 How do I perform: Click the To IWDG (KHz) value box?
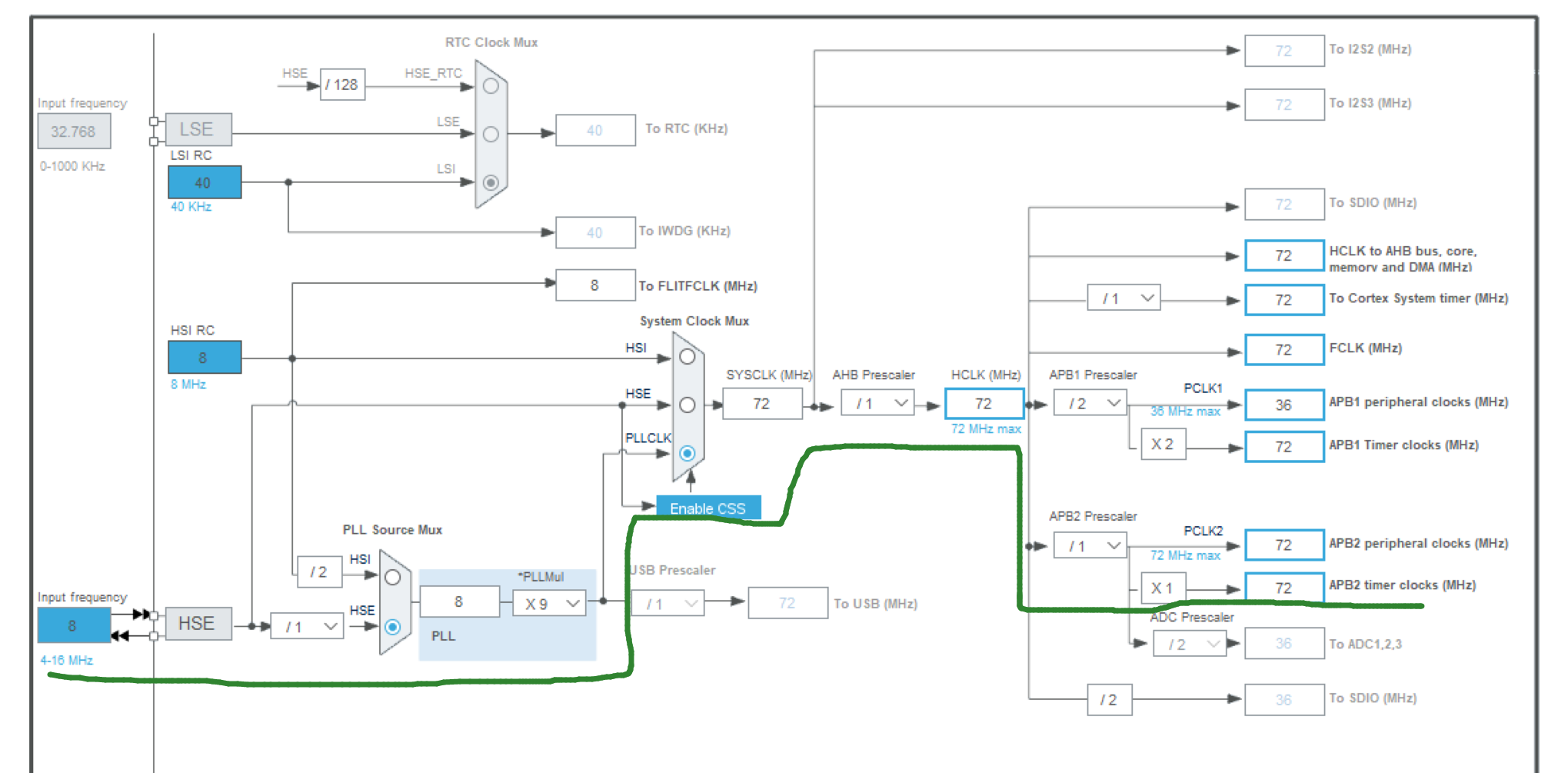point(595,232)
